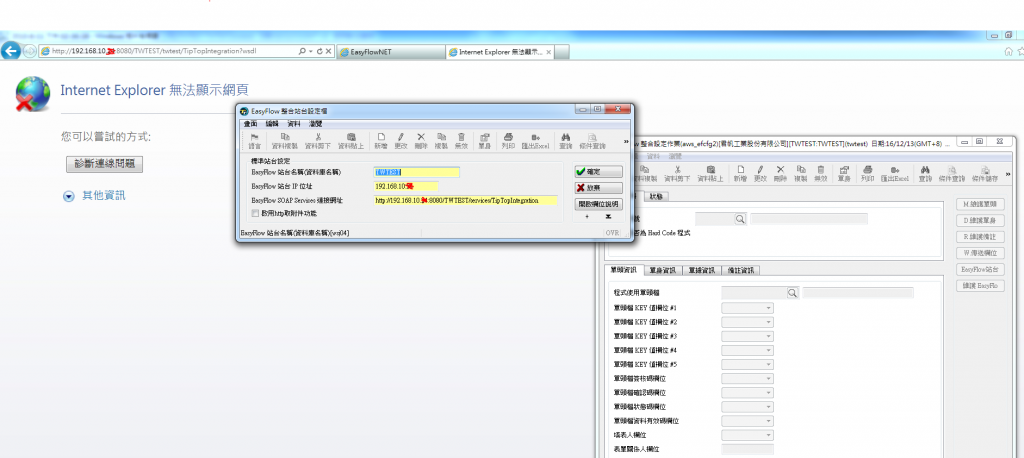Switch to 狀態 tab in aws_efcfg2 window

tap(656, 196)
